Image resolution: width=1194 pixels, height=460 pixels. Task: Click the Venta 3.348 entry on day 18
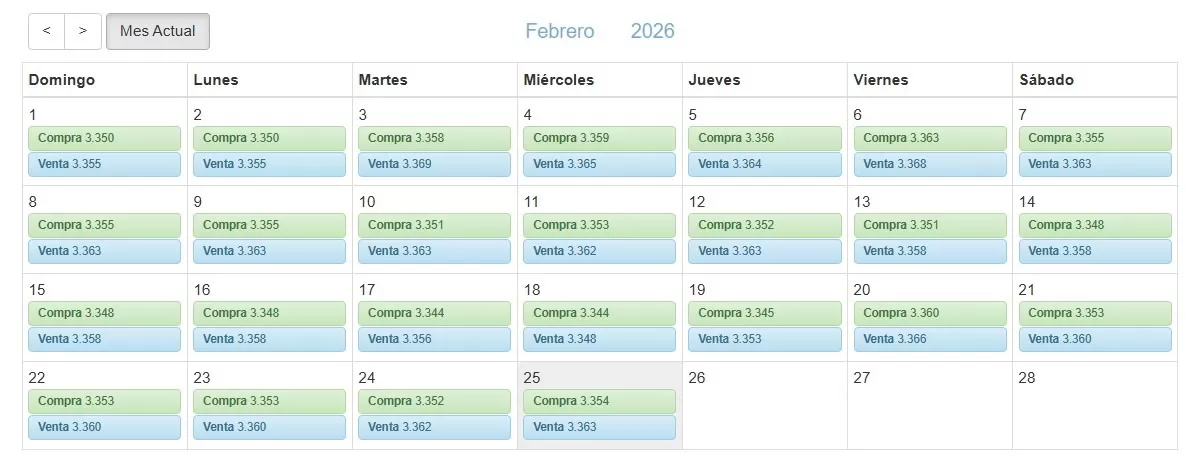click(599, 339)
